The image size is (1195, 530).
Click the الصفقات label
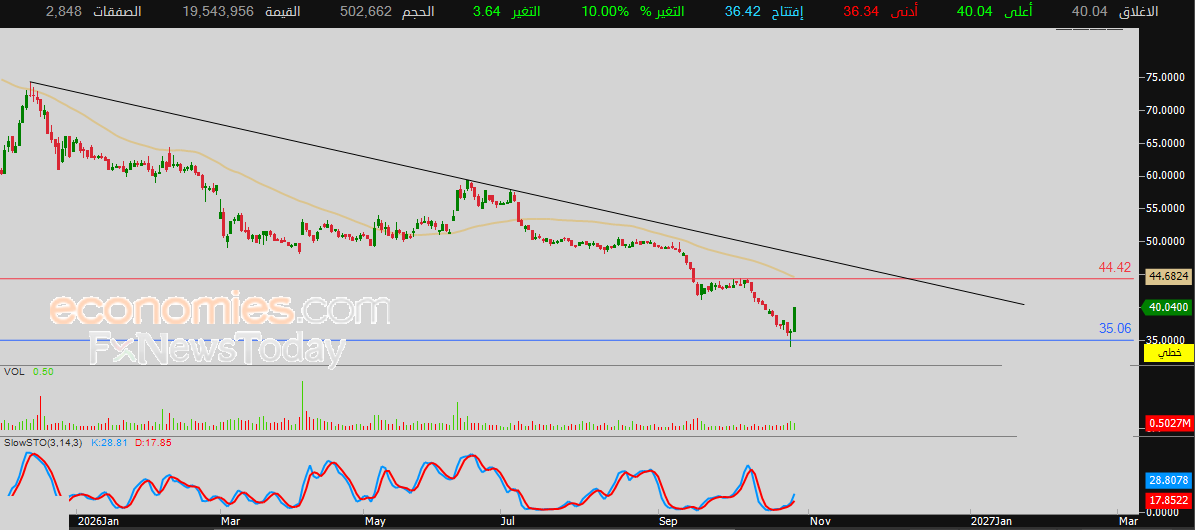coord(118,11)
